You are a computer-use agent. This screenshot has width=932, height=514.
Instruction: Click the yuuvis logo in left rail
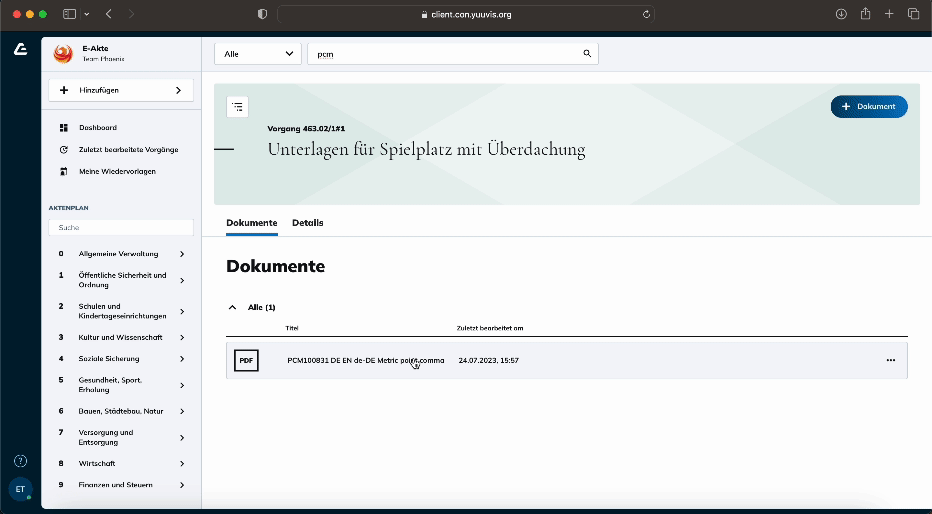click(20, 49)
